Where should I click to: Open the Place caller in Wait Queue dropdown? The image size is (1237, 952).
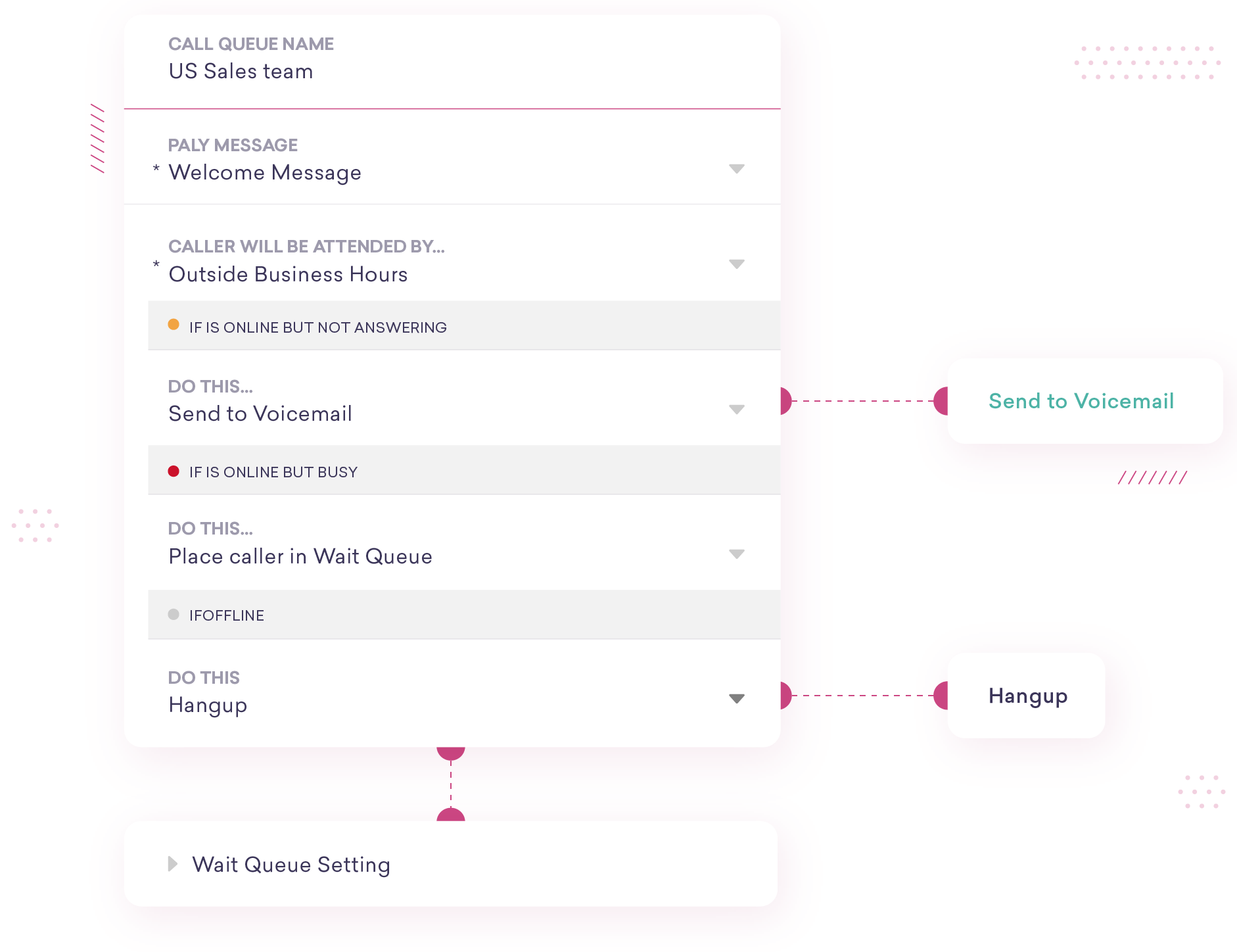point(737,552)
